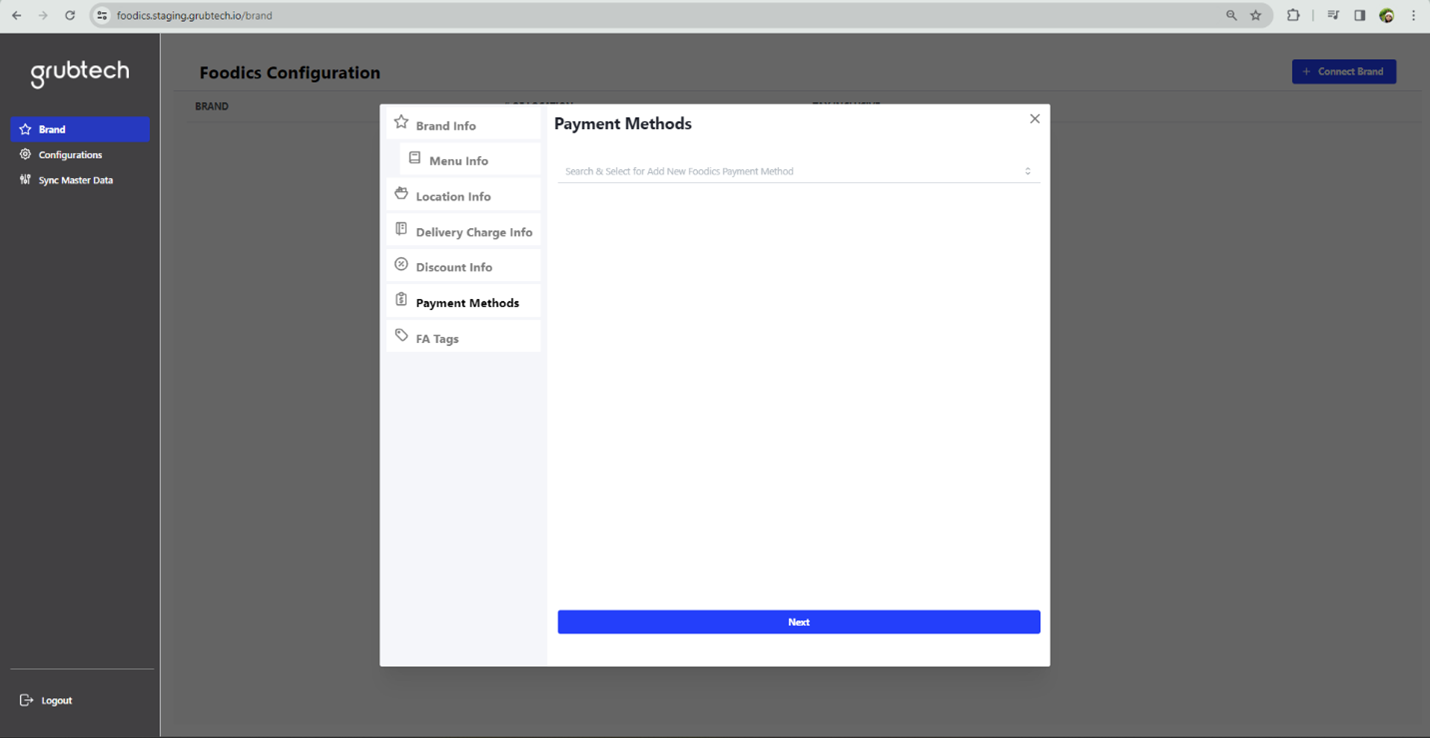Click the Foodics Configuration page title

pos(290,73)
